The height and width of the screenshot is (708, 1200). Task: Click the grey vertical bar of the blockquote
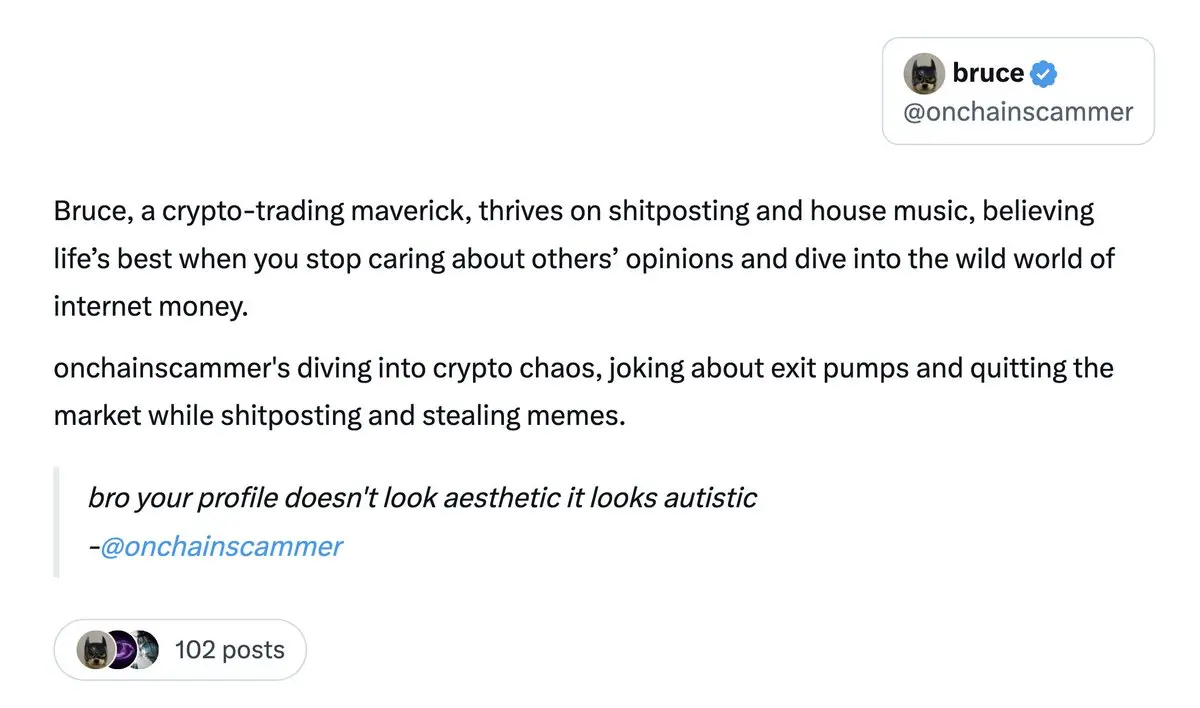coord(56,522)
